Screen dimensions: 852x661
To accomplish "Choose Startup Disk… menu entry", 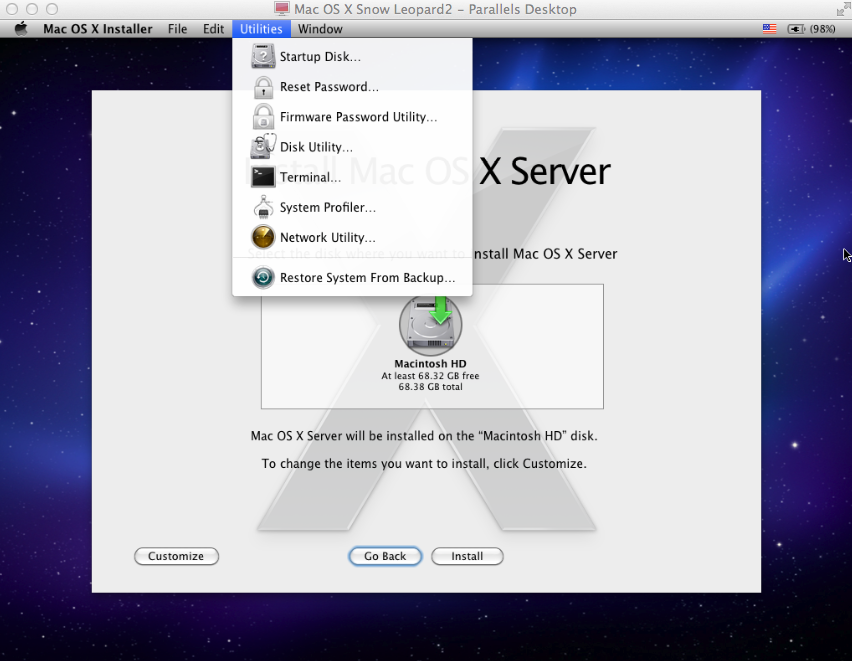I will [352, 57].
